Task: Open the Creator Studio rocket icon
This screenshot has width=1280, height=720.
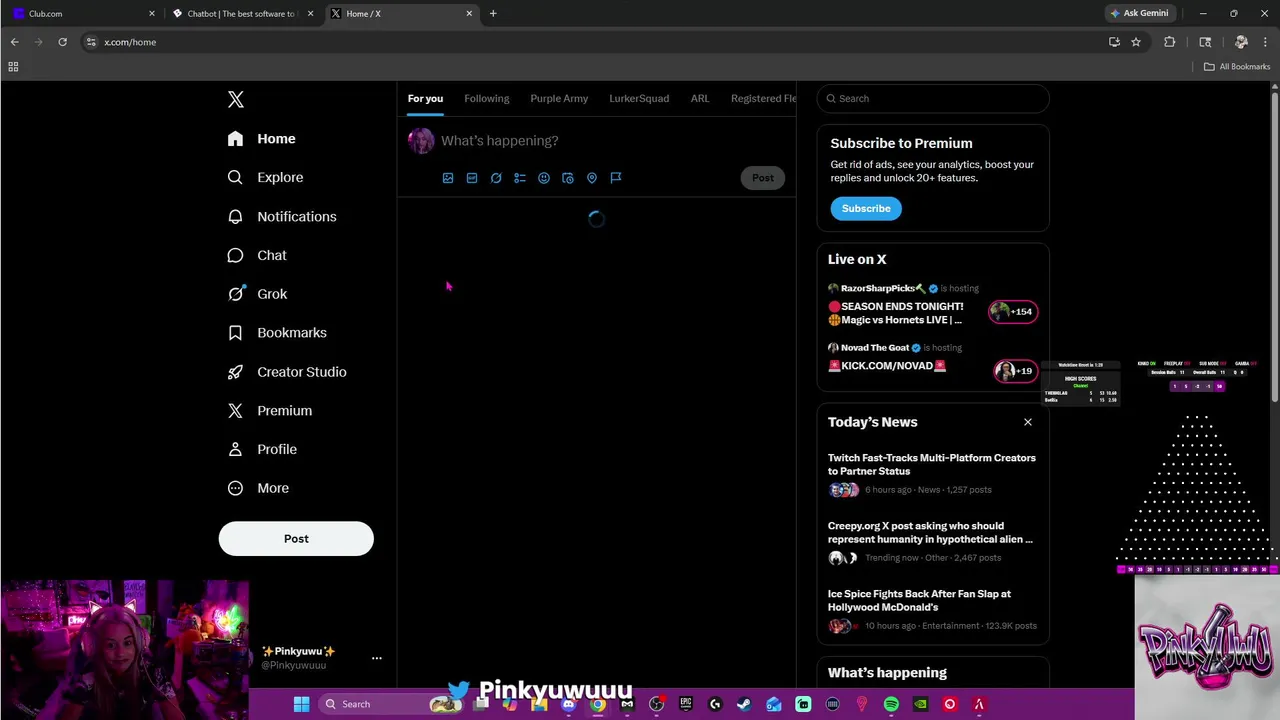Action: [235, 372]
